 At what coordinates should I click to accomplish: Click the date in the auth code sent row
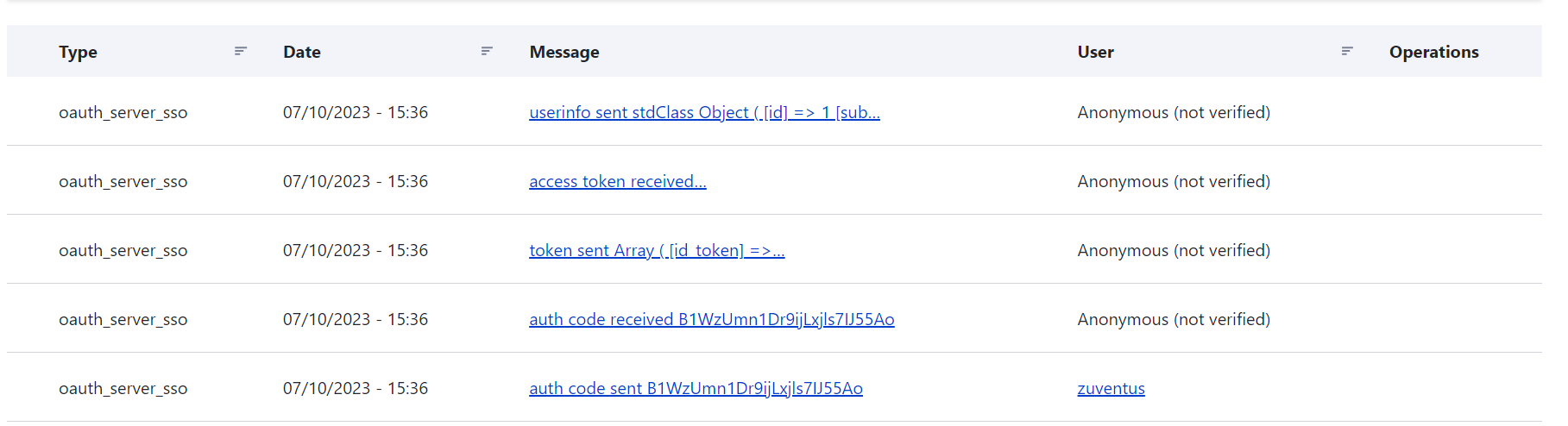[x=356, y=389]
